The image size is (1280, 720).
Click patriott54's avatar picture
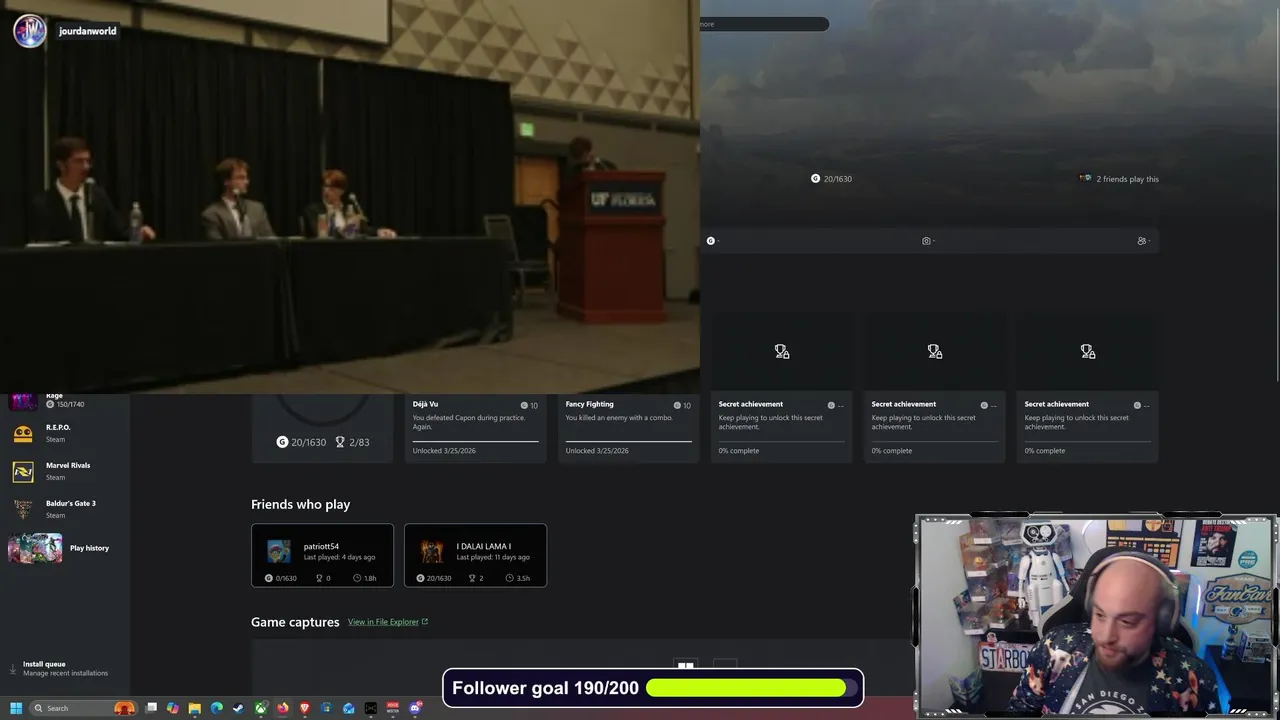point(279,551)
